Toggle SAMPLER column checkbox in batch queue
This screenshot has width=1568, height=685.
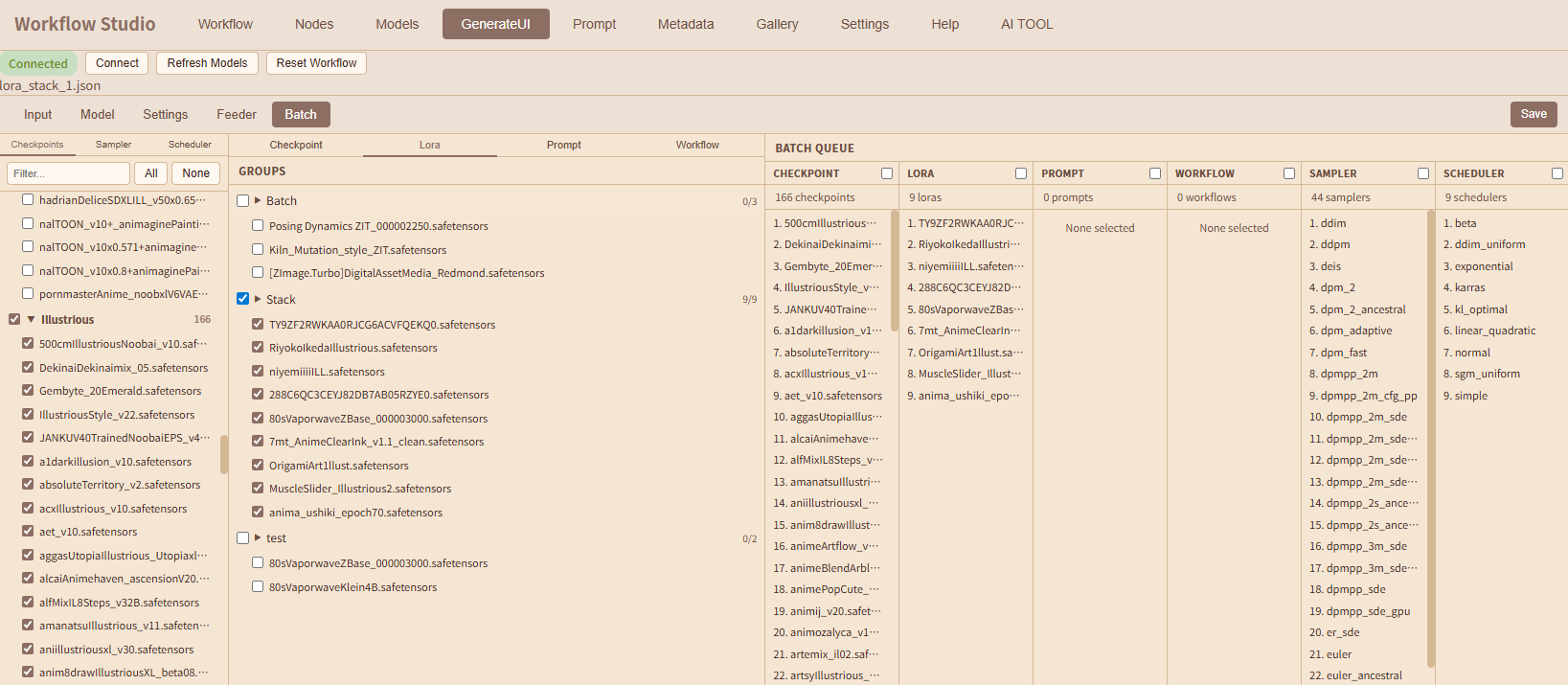(1423, 173)
